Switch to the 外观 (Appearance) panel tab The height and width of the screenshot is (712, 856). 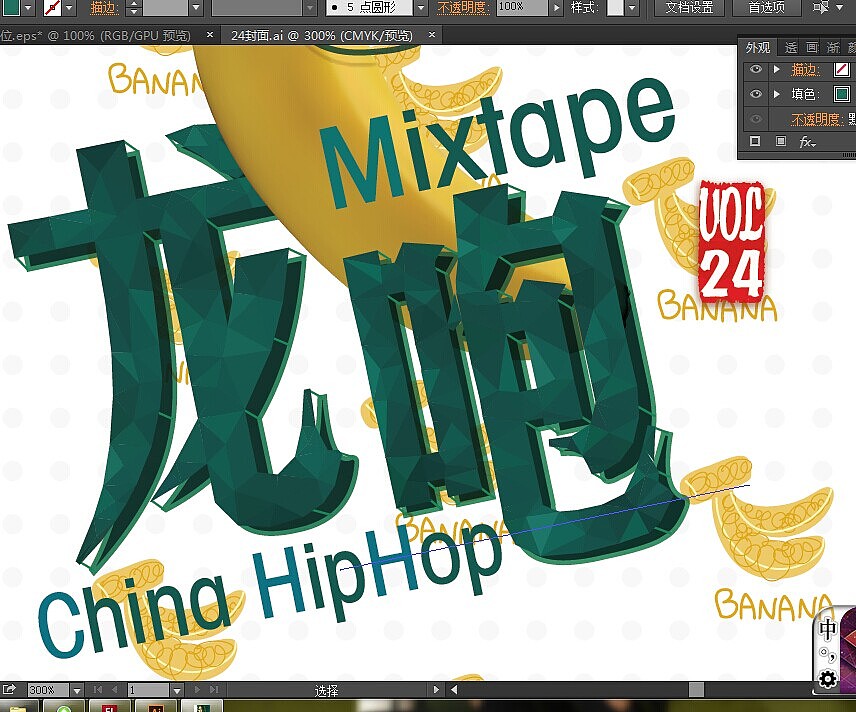pos(756,47)
